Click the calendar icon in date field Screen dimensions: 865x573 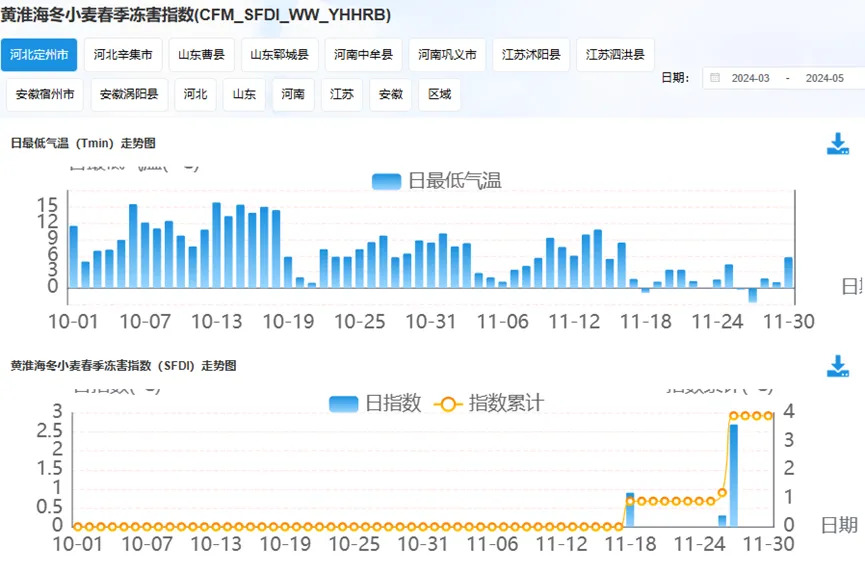[x=715, y=78]
